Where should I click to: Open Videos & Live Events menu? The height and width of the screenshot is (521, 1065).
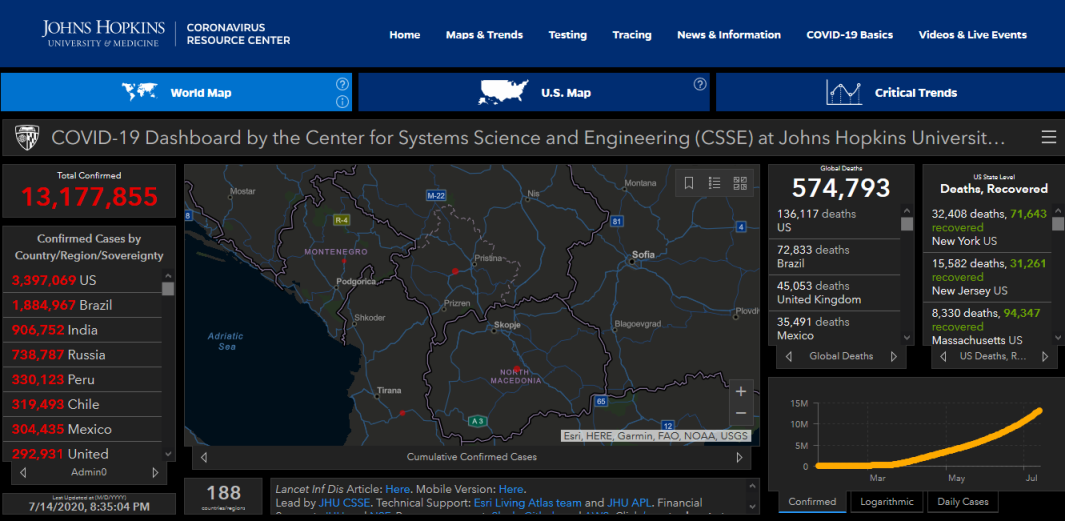tap(973, 35)
